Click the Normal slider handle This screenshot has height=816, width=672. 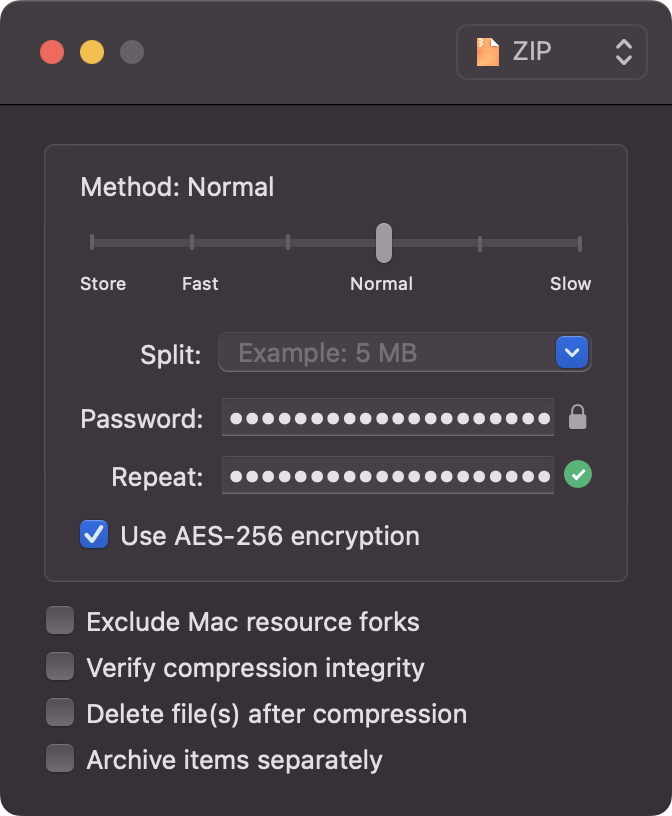pyautogui.click(x=383, y=242)
